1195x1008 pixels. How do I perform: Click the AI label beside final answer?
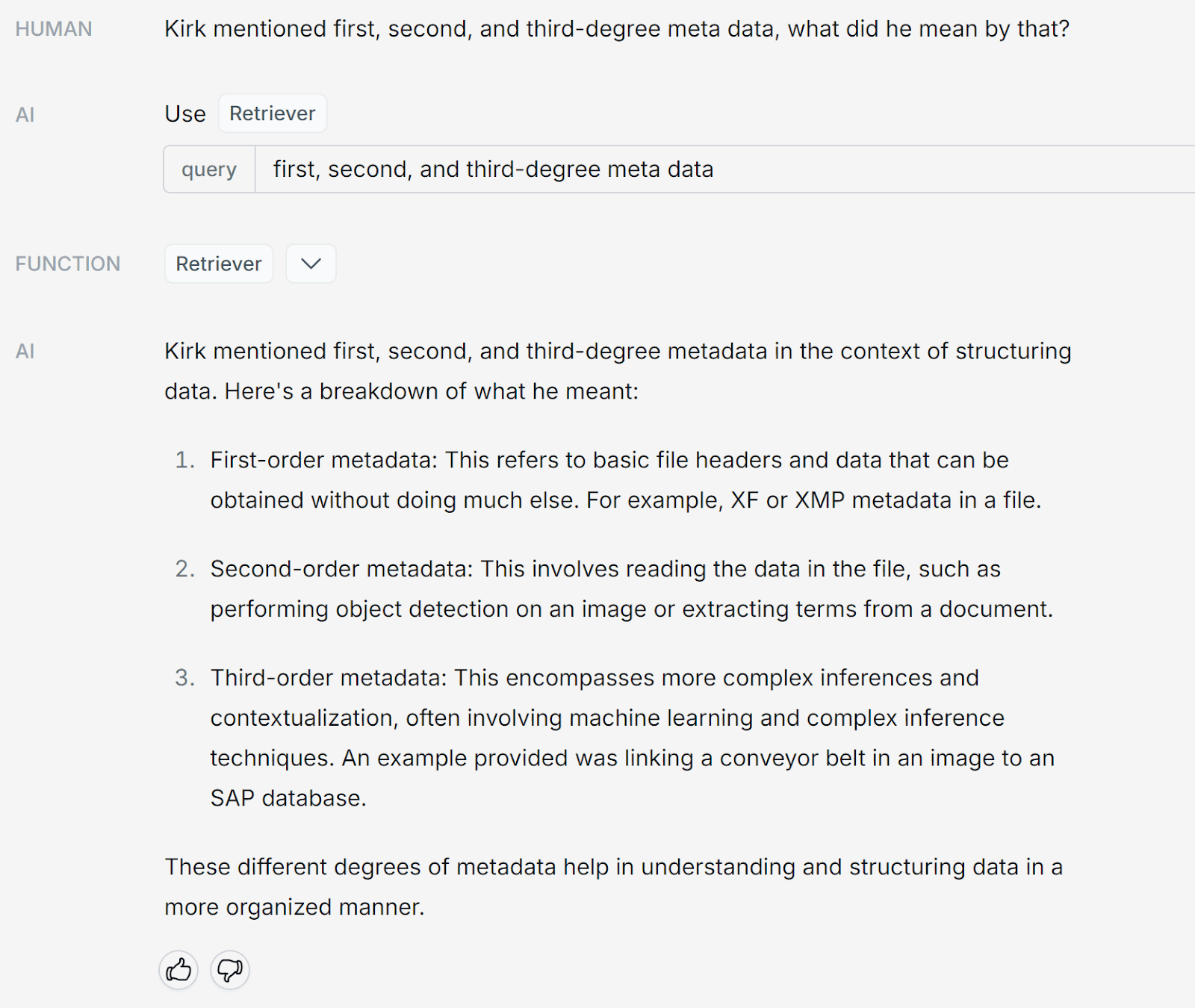pyautogui.click(x=25, y=351)
